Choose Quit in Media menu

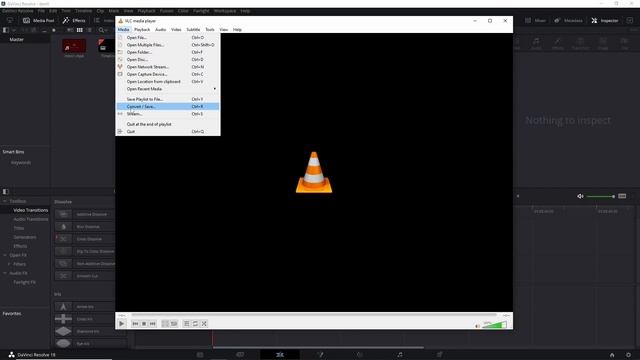coord(168,131)
